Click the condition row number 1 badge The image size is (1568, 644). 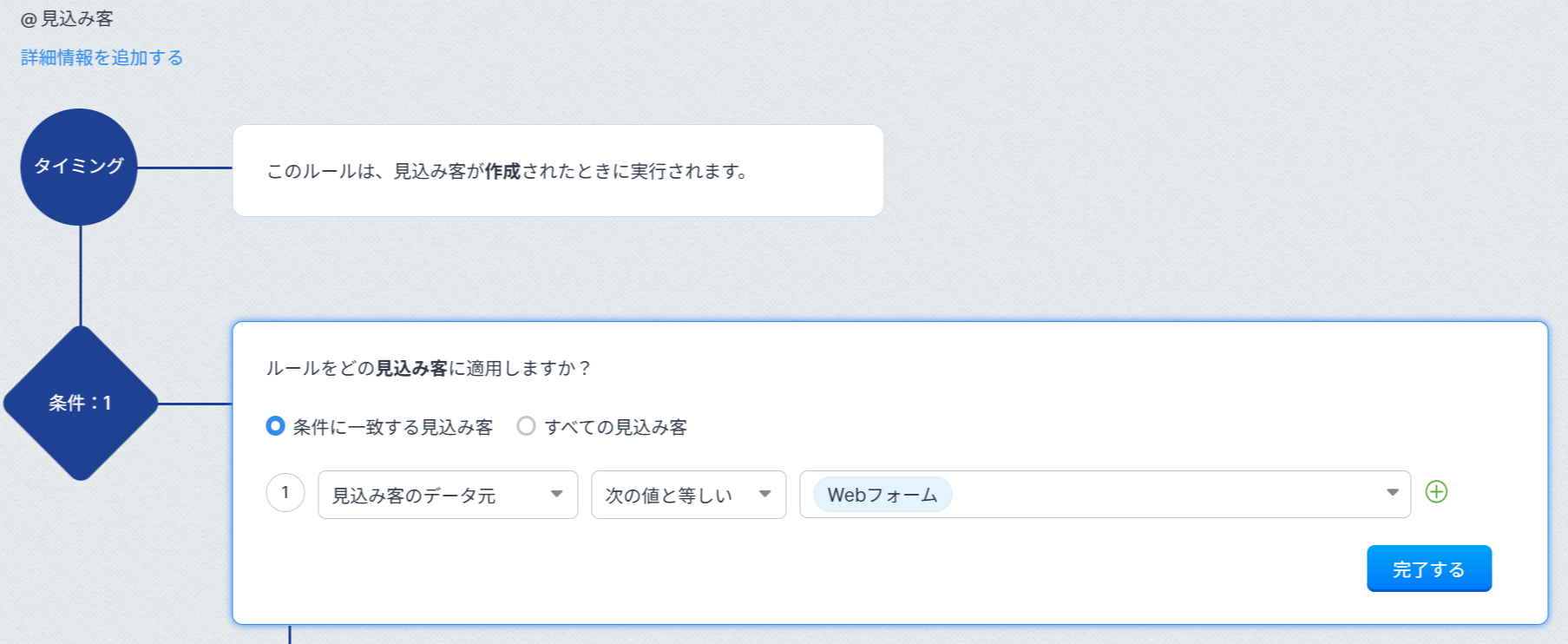pos(285,493)
